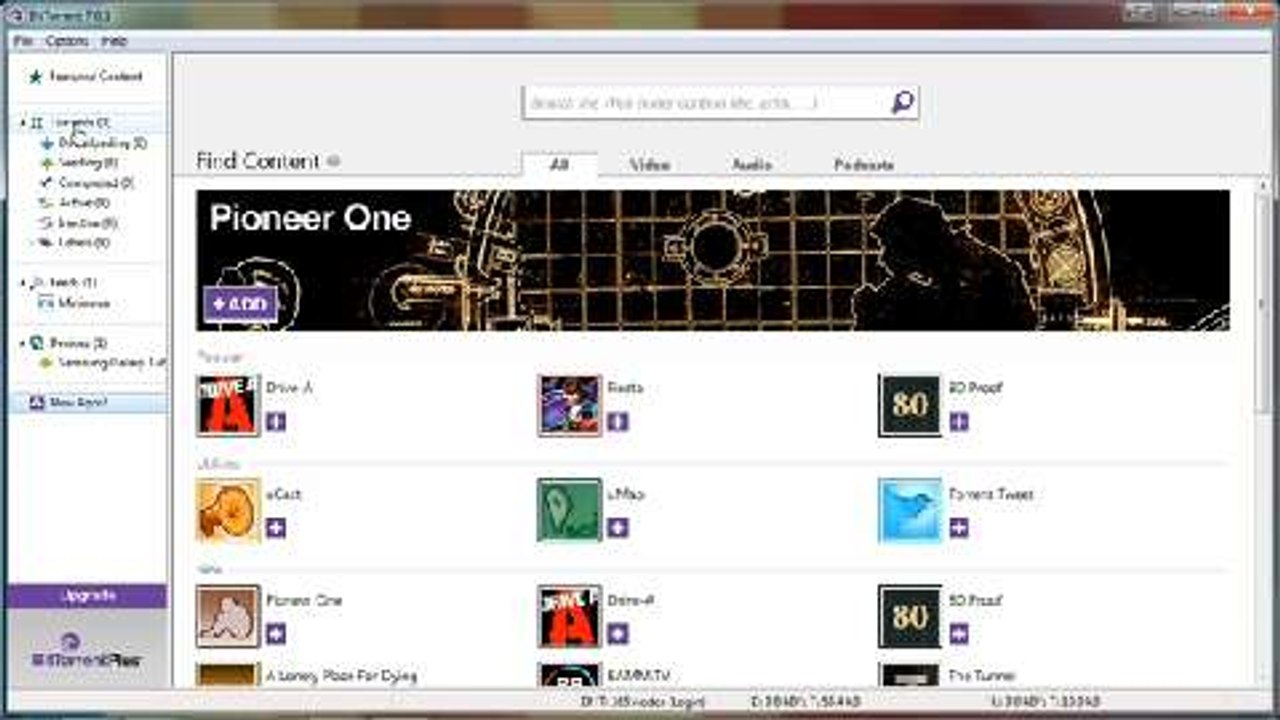The height and width of the screenshot is (720, 1280).
Task: Open the Options menu
Action: coord(67,41)
